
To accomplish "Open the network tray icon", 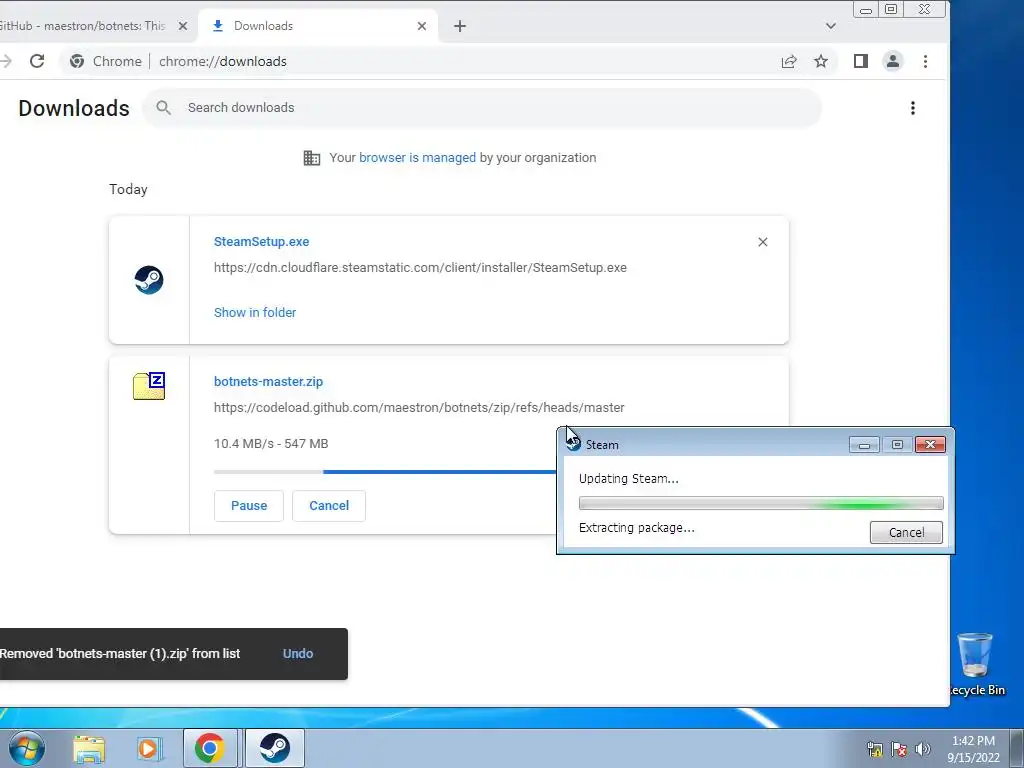I will 874,749.
